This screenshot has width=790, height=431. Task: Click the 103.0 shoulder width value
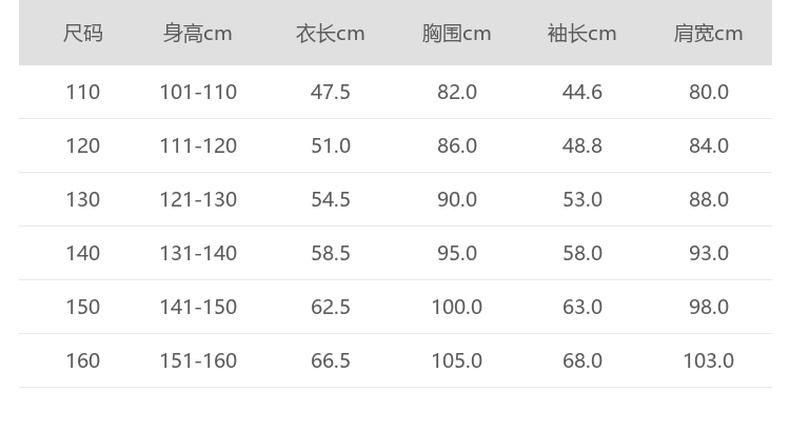(x=708, y=360)
